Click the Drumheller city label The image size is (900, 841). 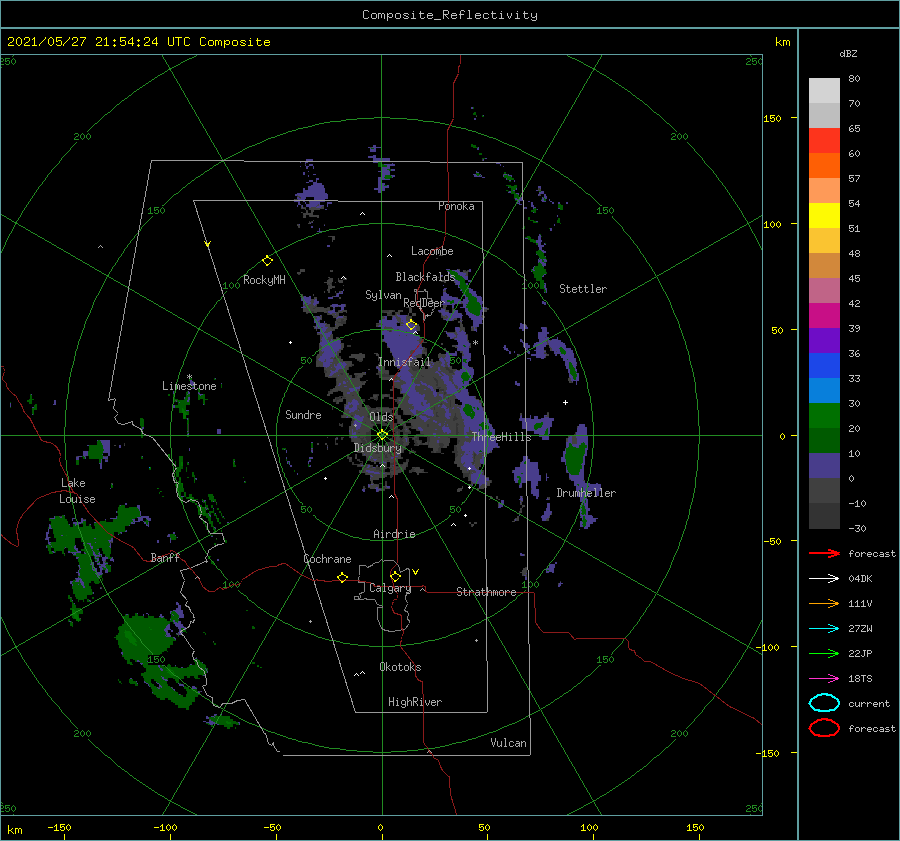point(586,493)
